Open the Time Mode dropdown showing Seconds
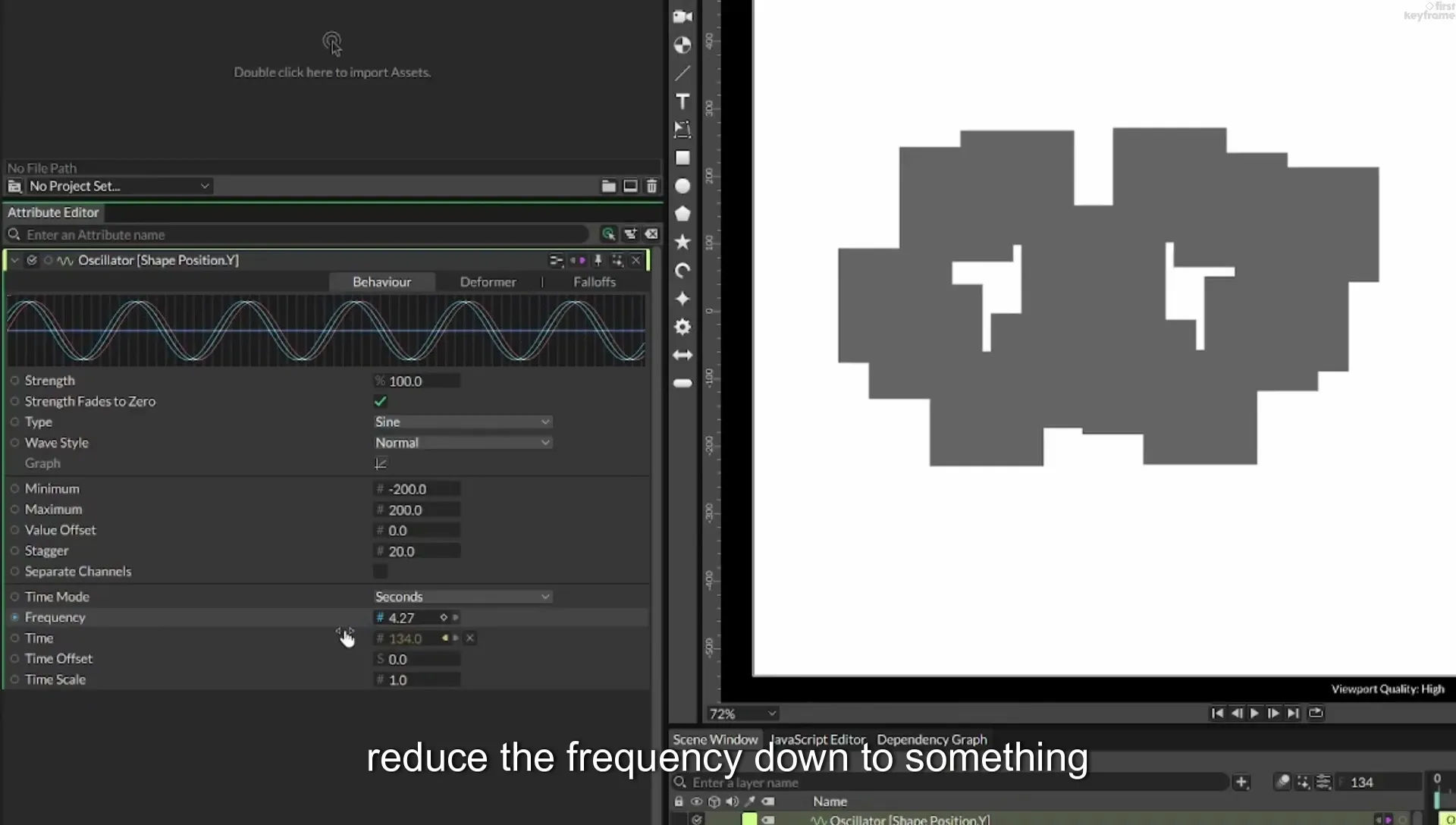Image resolution: width=1456 pixels, height=825 pixels. 463,597
